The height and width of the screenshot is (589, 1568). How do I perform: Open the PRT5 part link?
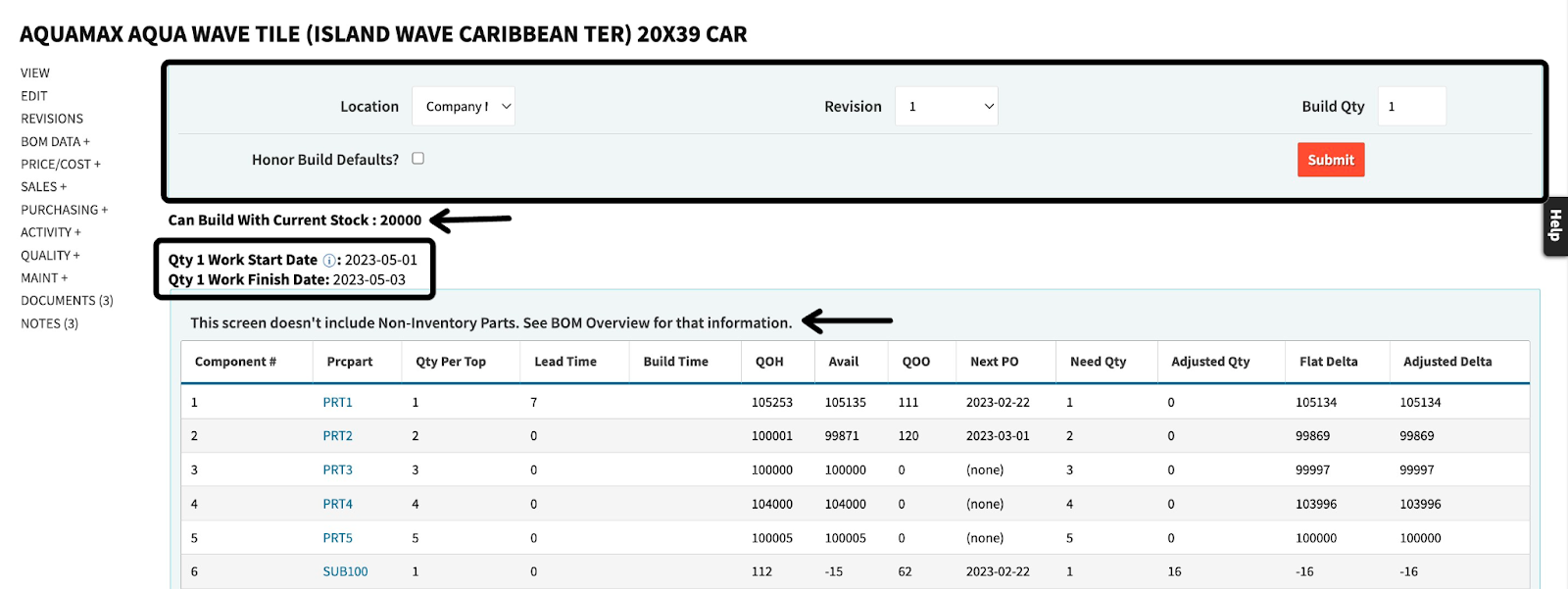(x=337, y=538)
